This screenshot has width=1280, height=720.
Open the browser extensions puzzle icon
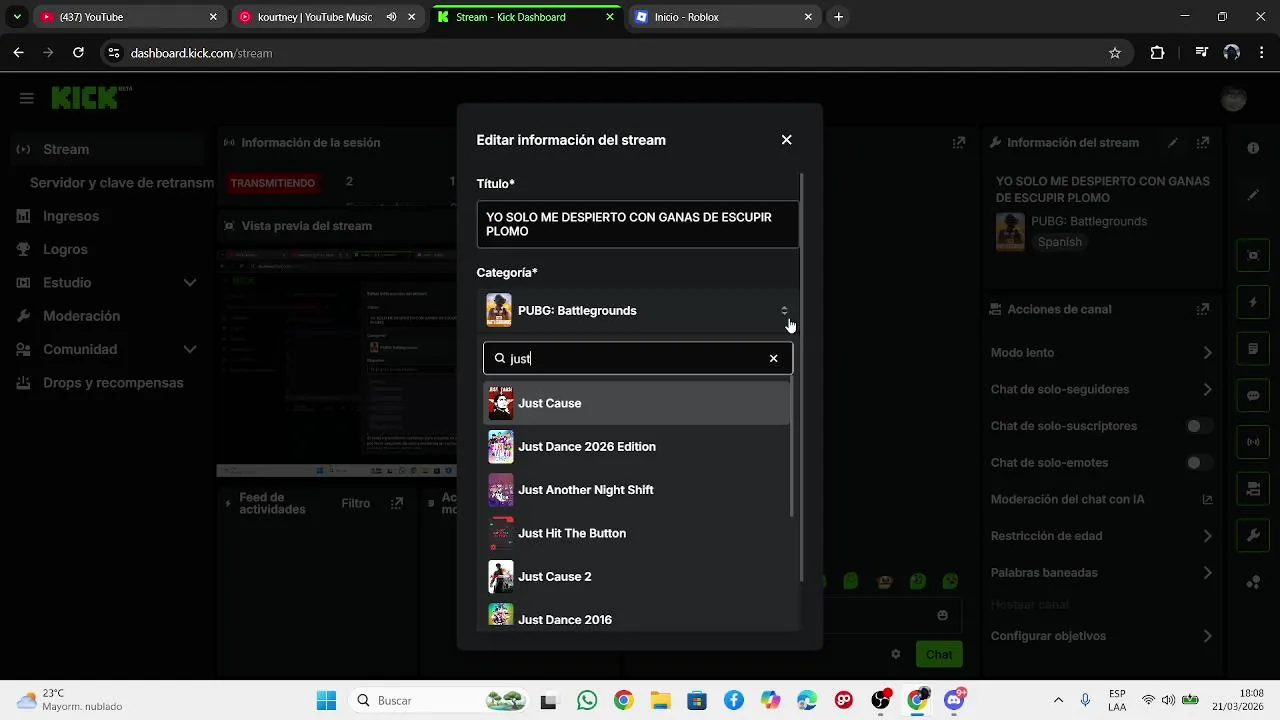1157,53
